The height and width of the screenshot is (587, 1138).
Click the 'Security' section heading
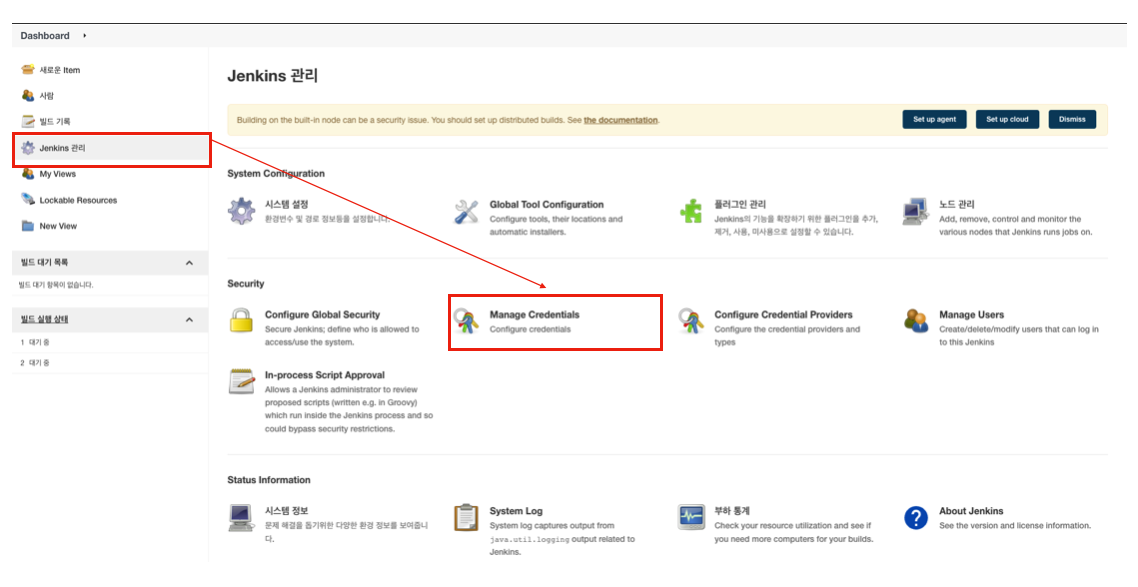[245, 284]
